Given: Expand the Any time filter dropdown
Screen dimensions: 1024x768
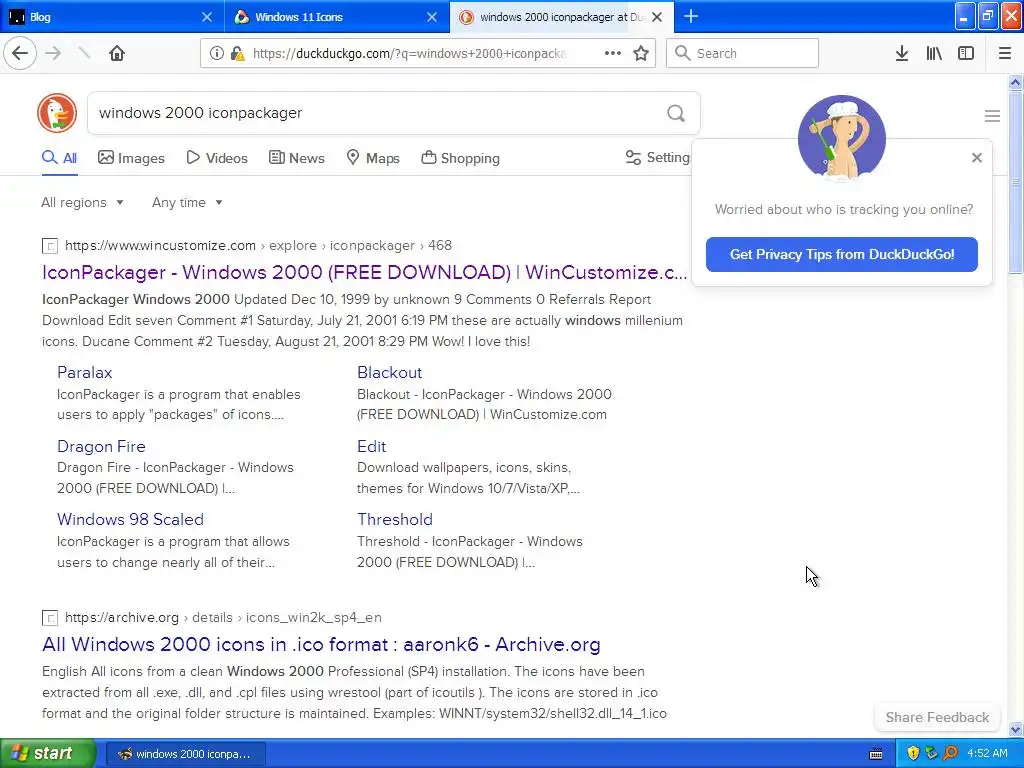Looking at the screenshot, I should click(187, 202).
